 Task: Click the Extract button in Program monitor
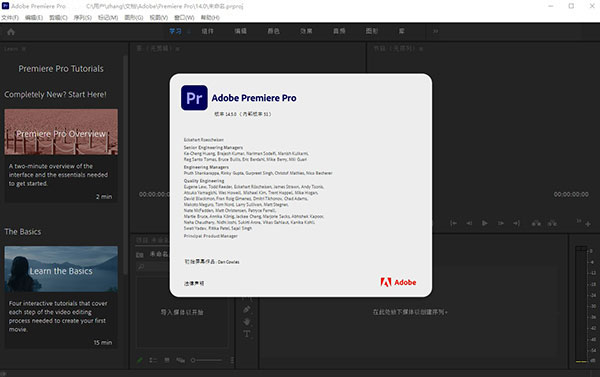tap(552, 223)
